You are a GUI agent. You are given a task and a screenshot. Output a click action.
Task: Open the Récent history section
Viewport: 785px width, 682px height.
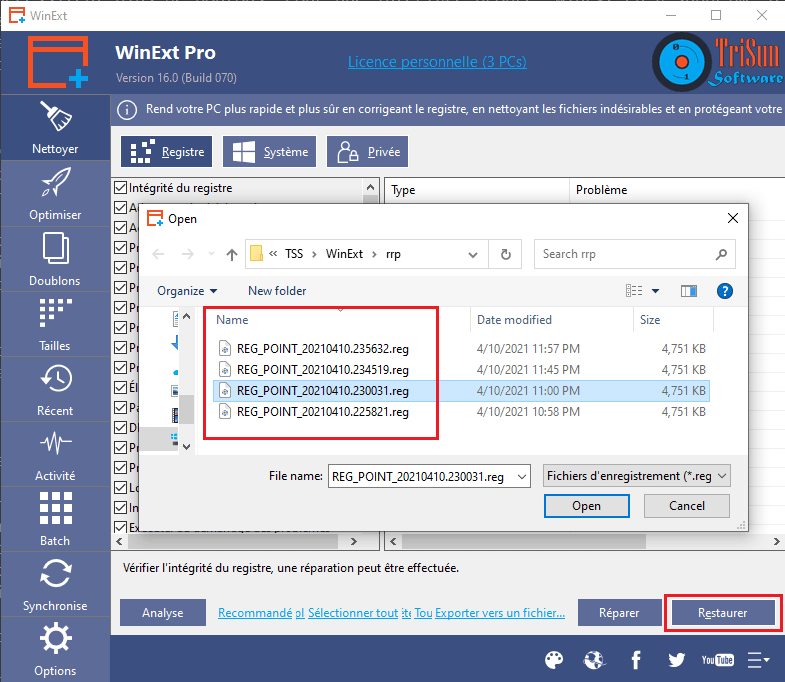pos(55,389)
